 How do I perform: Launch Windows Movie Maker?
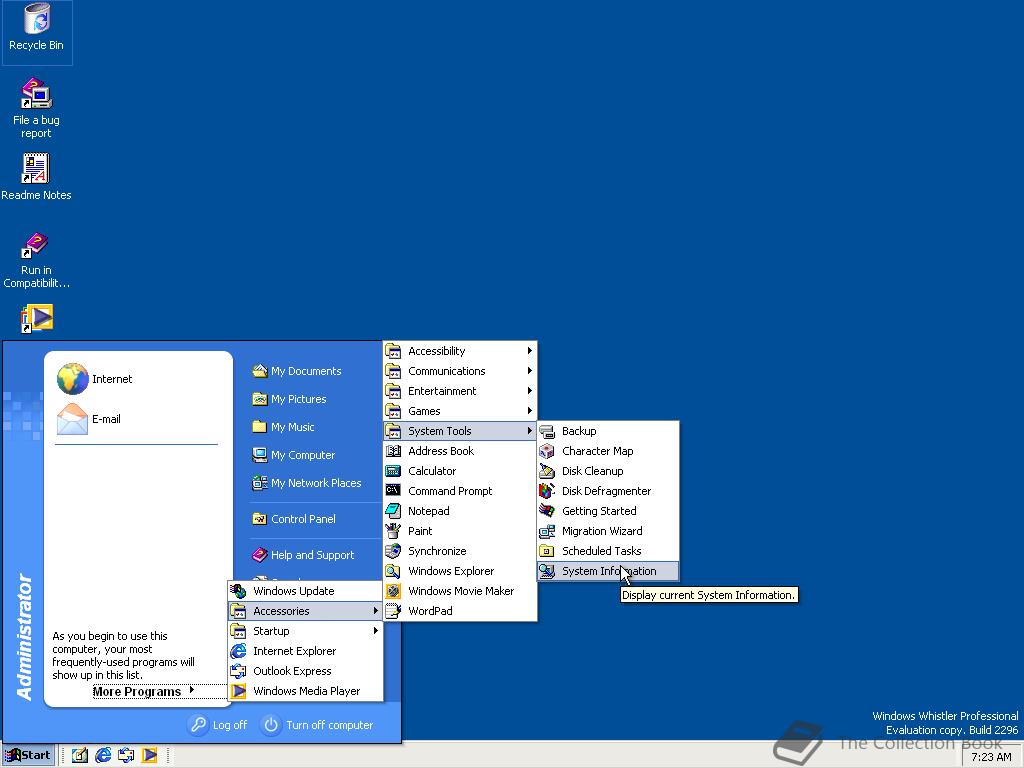[460, 591]
